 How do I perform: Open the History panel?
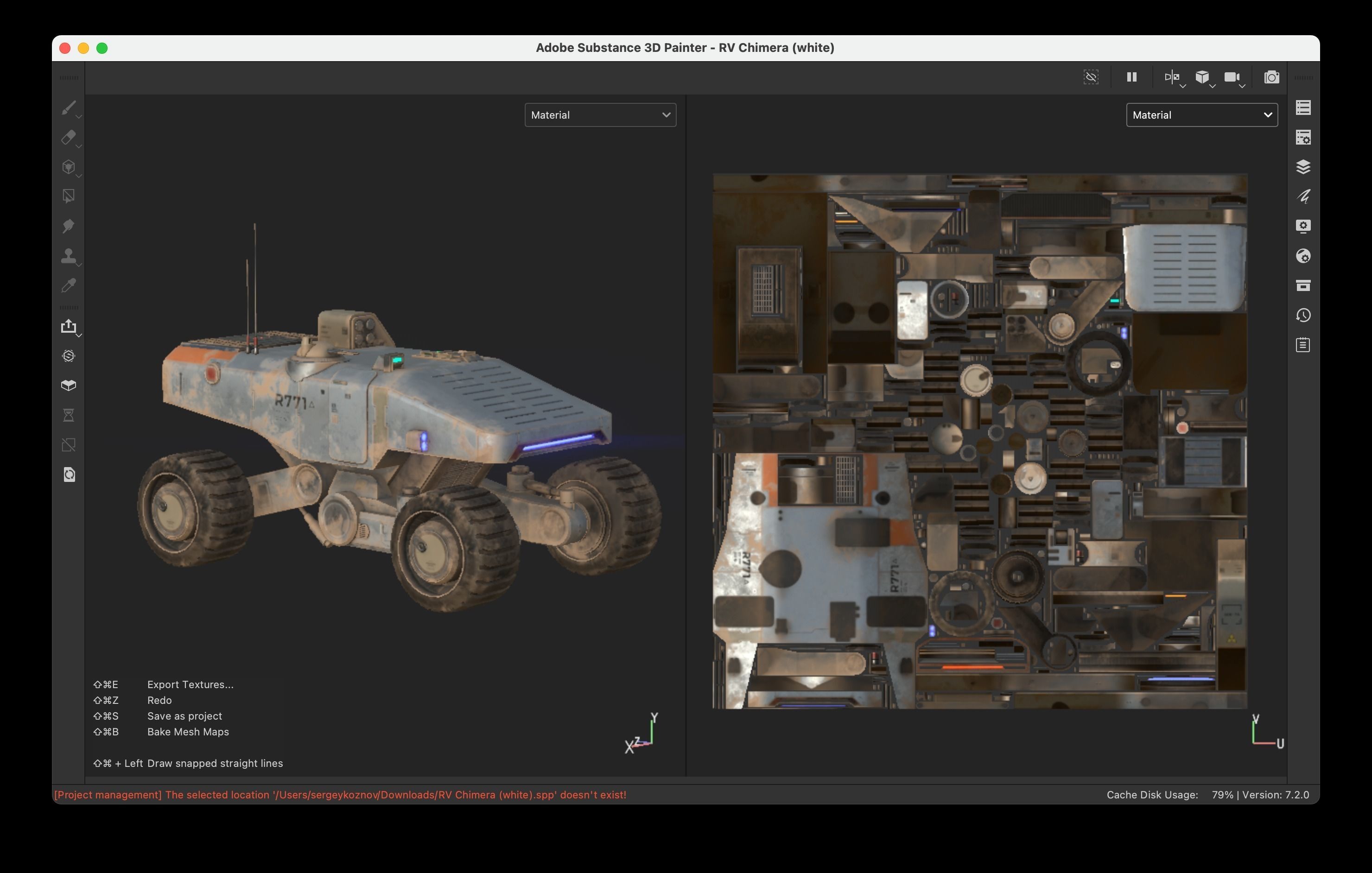pyautogui.click(x=1303, y=315)
